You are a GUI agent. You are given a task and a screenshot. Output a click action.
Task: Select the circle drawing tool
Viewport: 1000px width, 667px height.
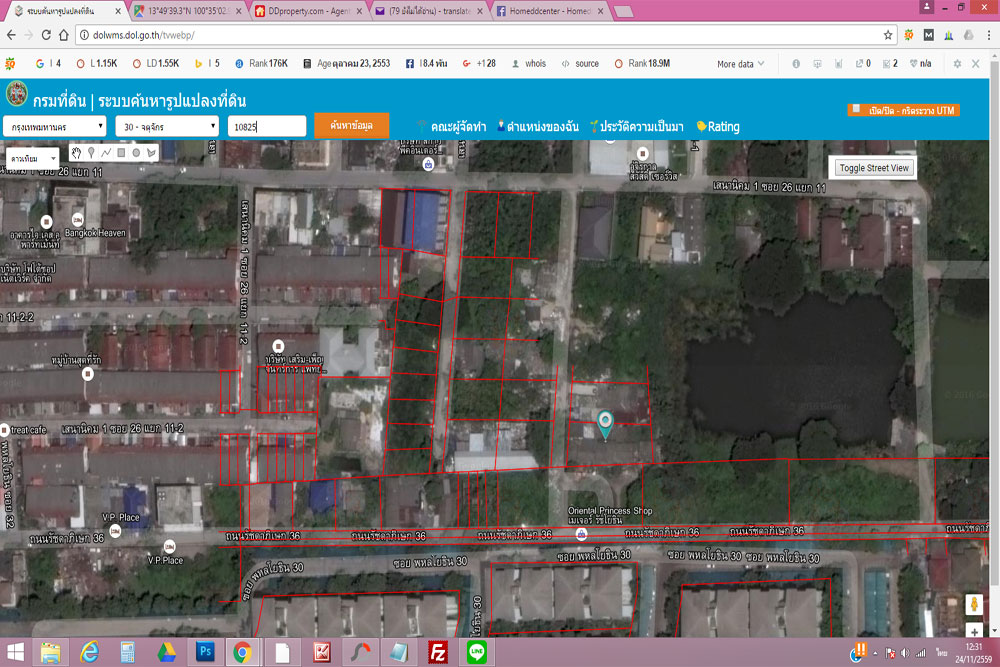click(136, 153)
